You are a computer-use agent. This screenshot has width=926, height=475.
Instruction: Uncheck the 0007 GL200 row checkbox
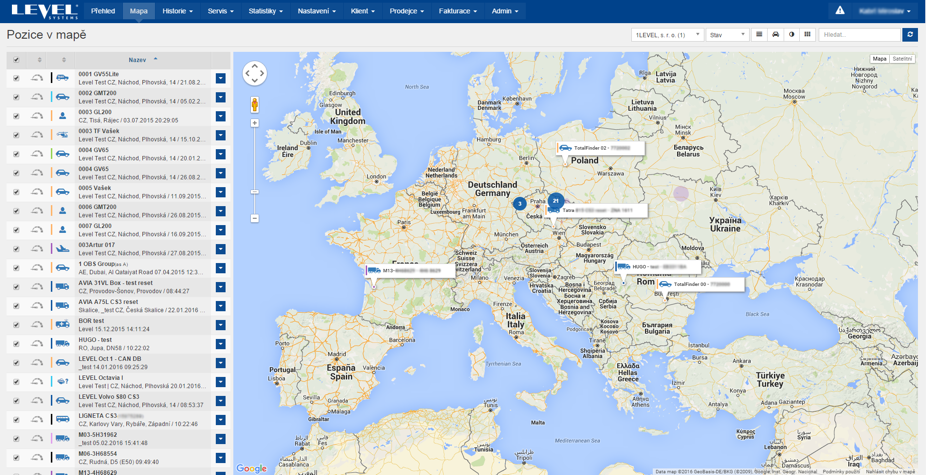(16, 230)
